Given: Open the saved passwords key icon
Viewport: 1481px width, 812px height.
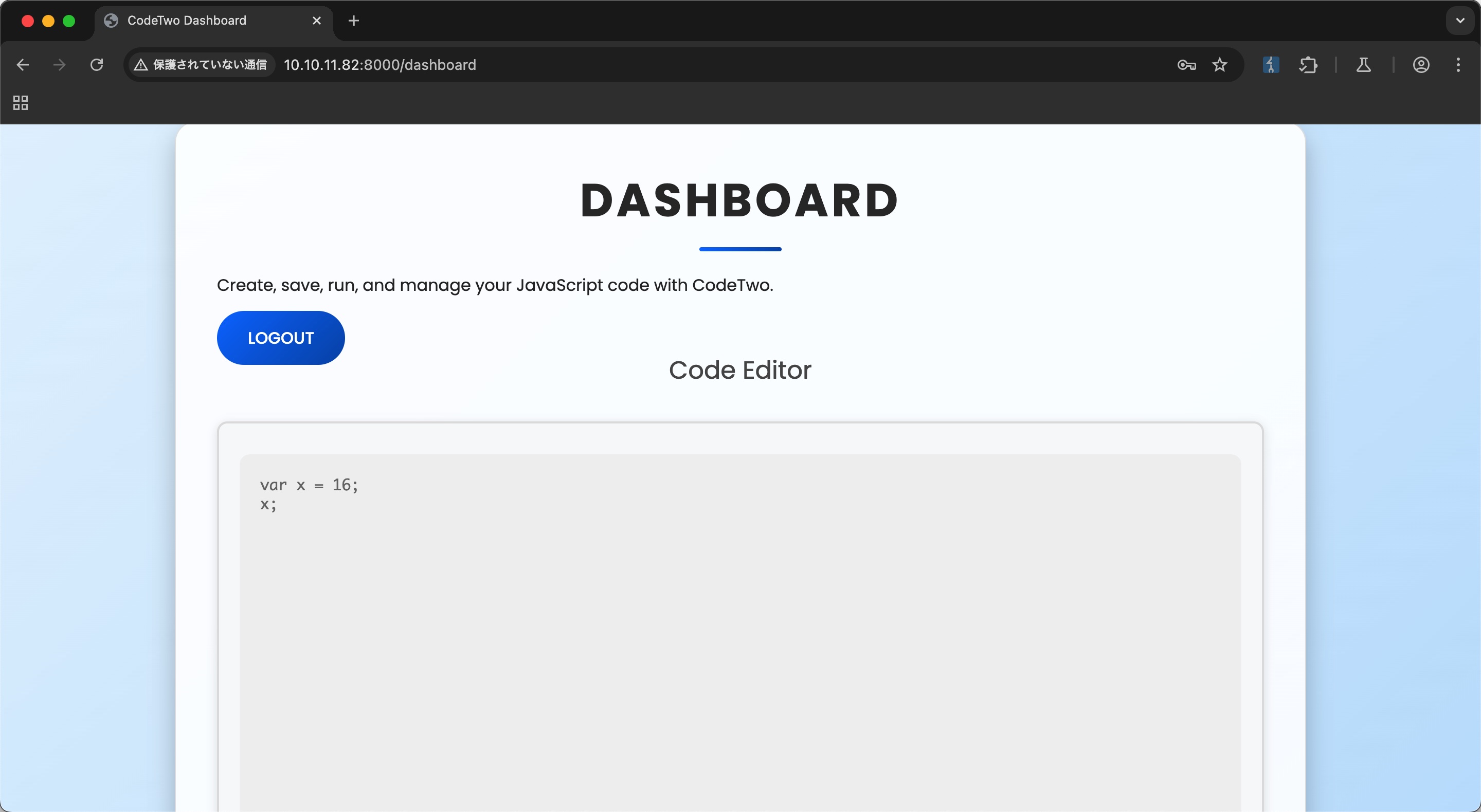Looking at the screenshot, I should tap(1187, 65).
